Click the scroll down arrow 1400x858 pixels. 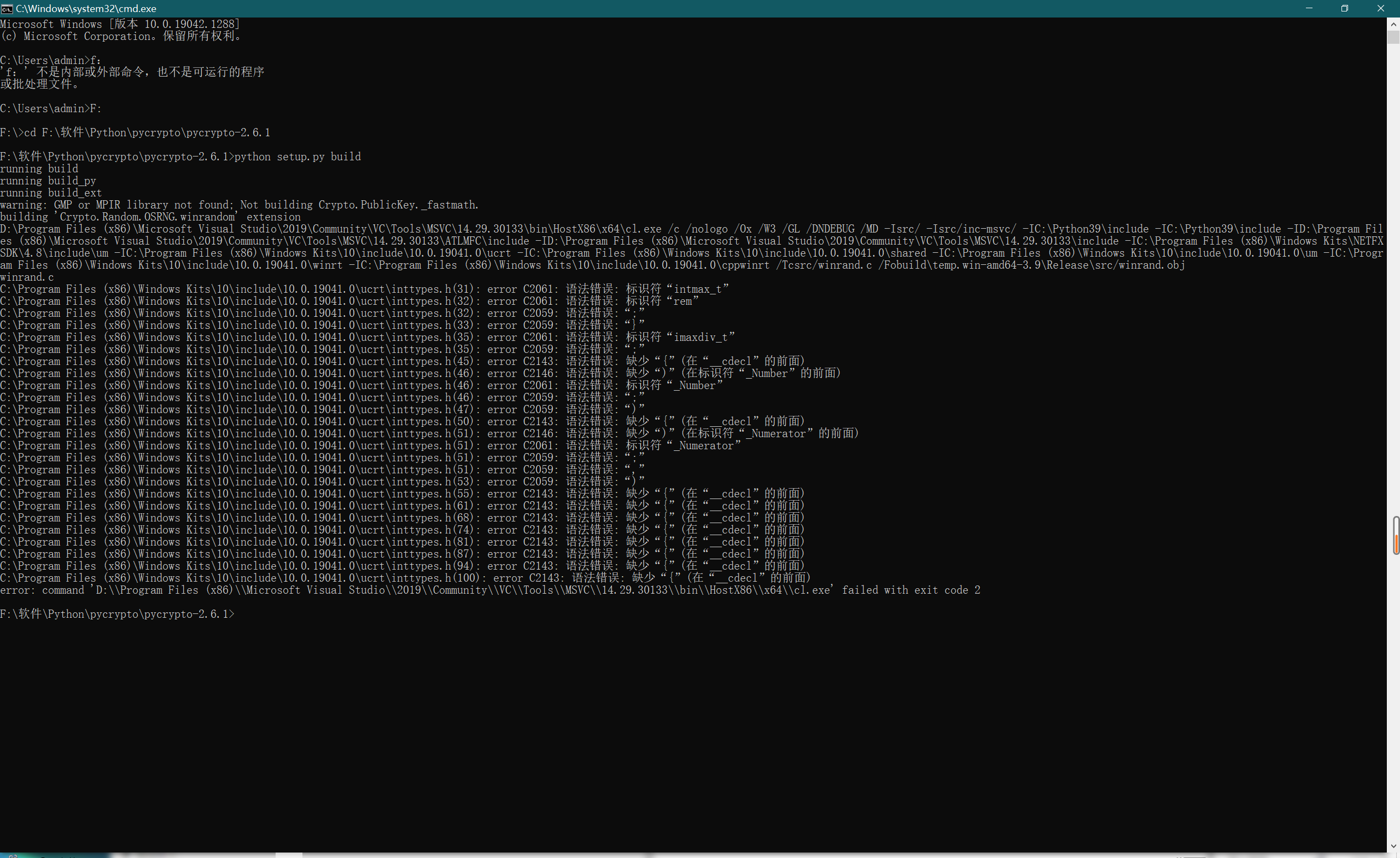[1393, 847]
